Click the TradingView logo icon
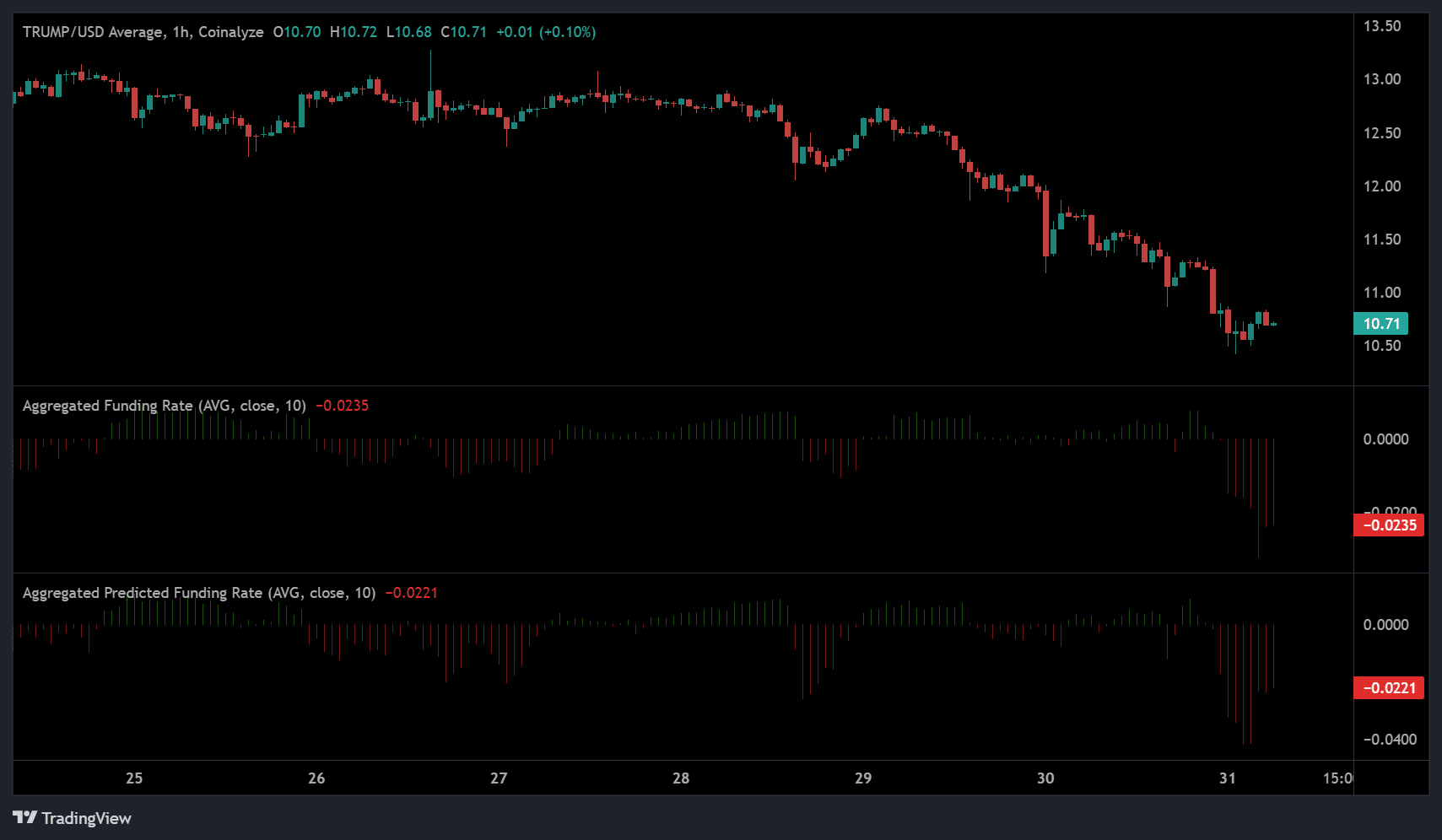The height and width of the screenshot is (840, 1442). (x=25, y=817)
